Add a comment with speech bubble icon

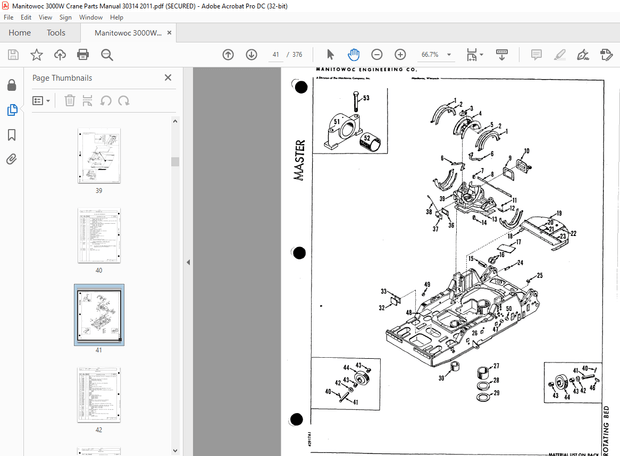pyautogui.click(x=536, y=55)
